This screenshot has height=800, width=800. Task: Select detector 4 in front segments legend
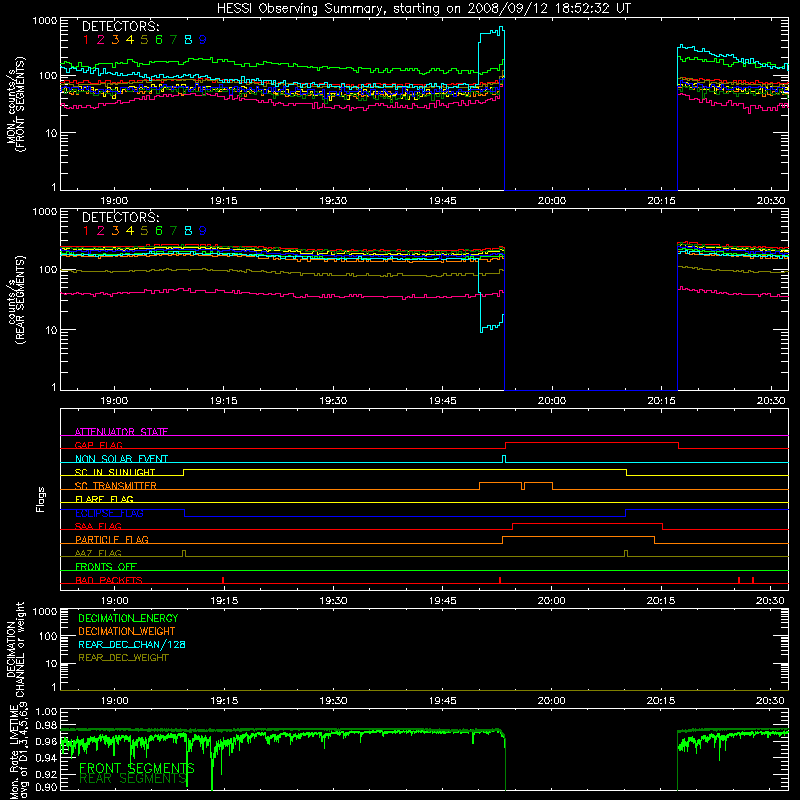130,40
